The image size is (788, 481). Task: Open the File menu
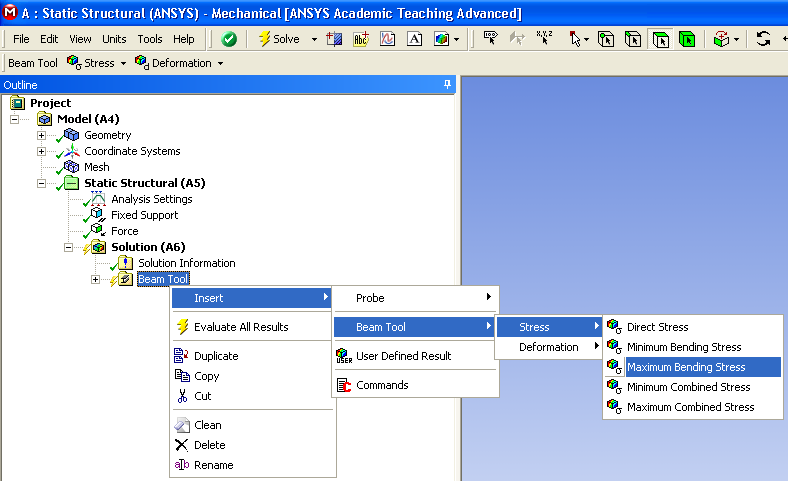[x=21, y=39]
